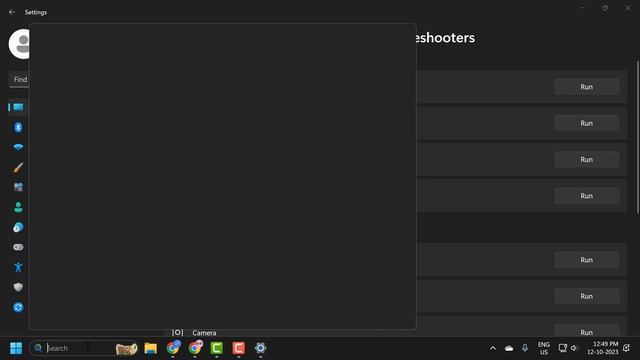Open the Chrome icon with the notification badge
640x360 pixels.
(x=195, y=348)
